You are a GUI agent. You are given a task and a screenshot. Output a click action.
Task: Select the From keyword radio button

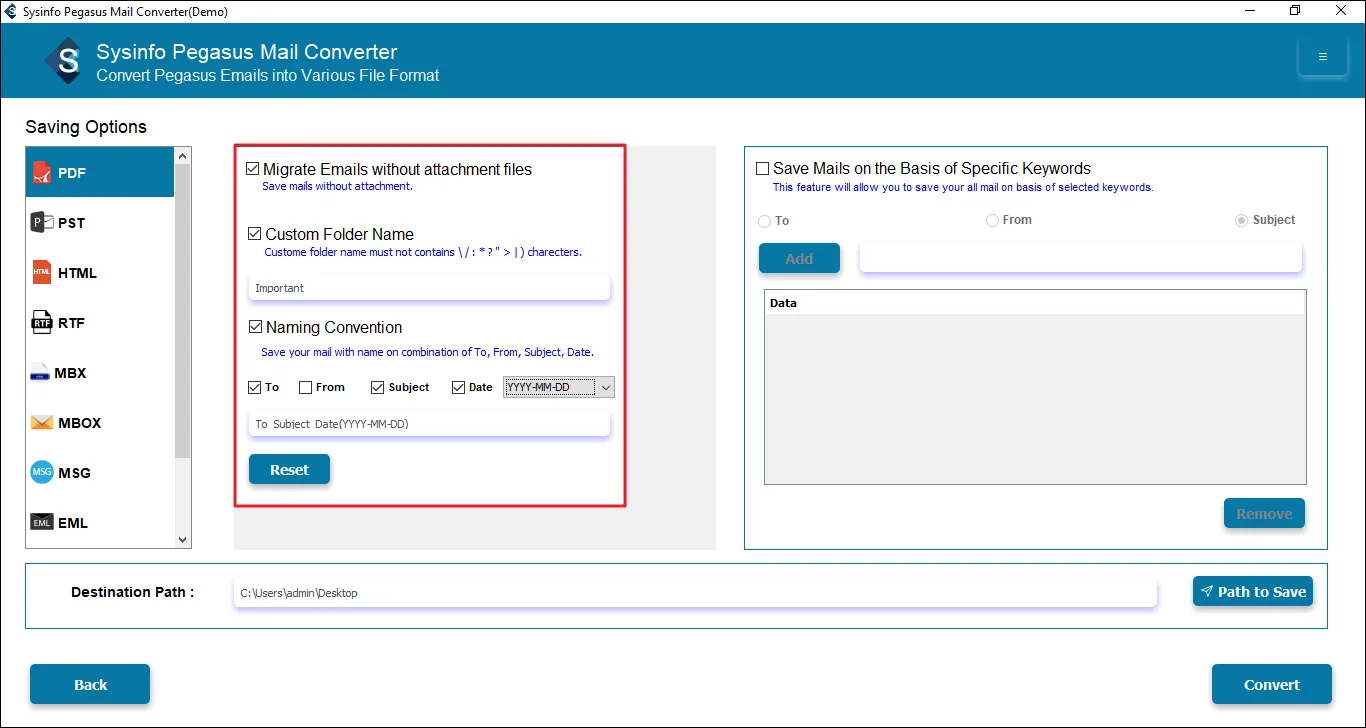[x=992, y=220]
